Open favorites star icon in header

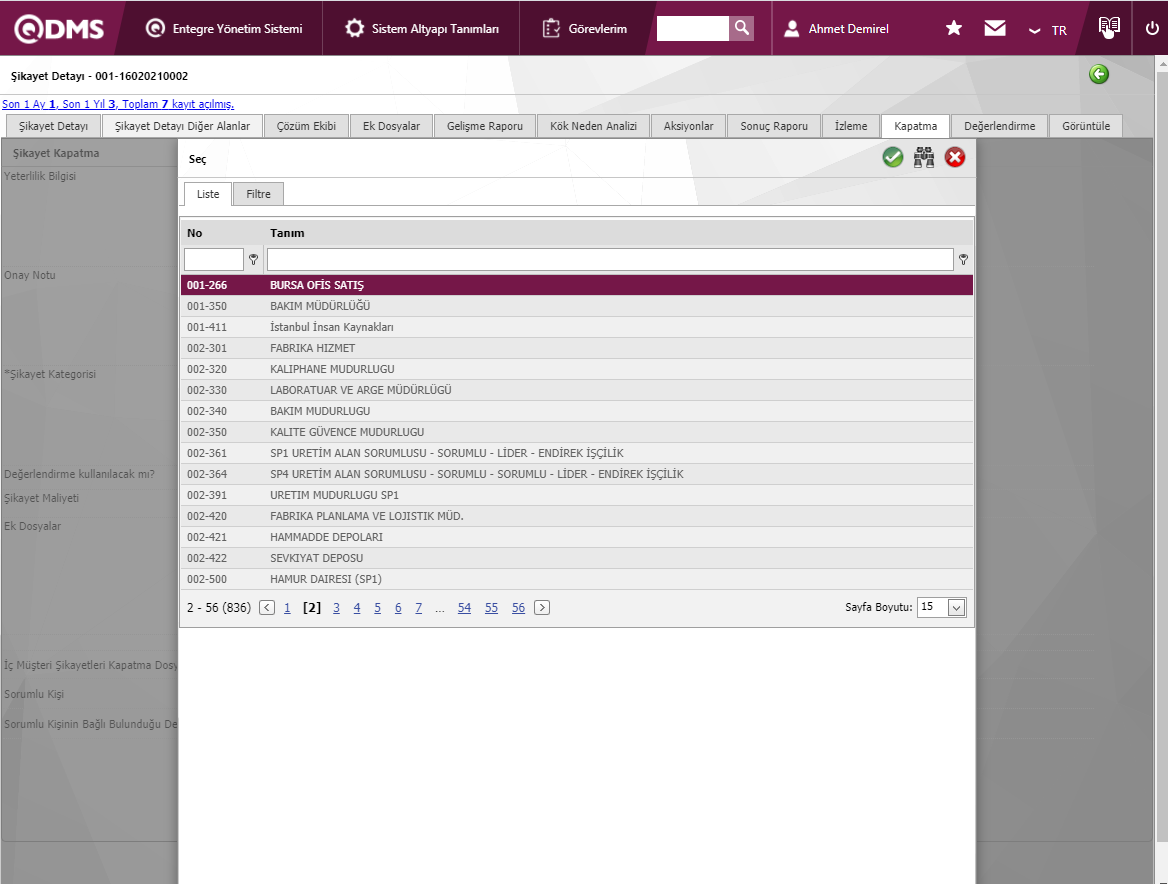[954, 28]
